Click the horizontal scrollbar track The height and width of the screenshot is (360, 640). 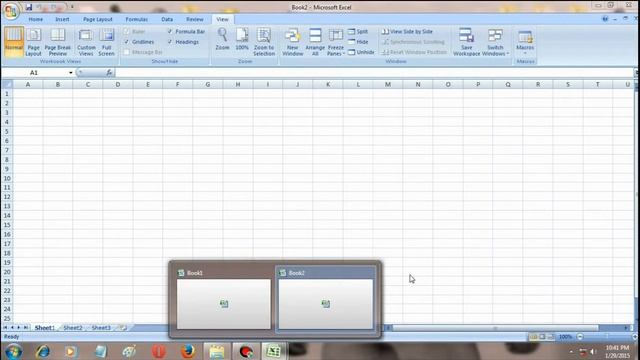click(x=495, y=327)
